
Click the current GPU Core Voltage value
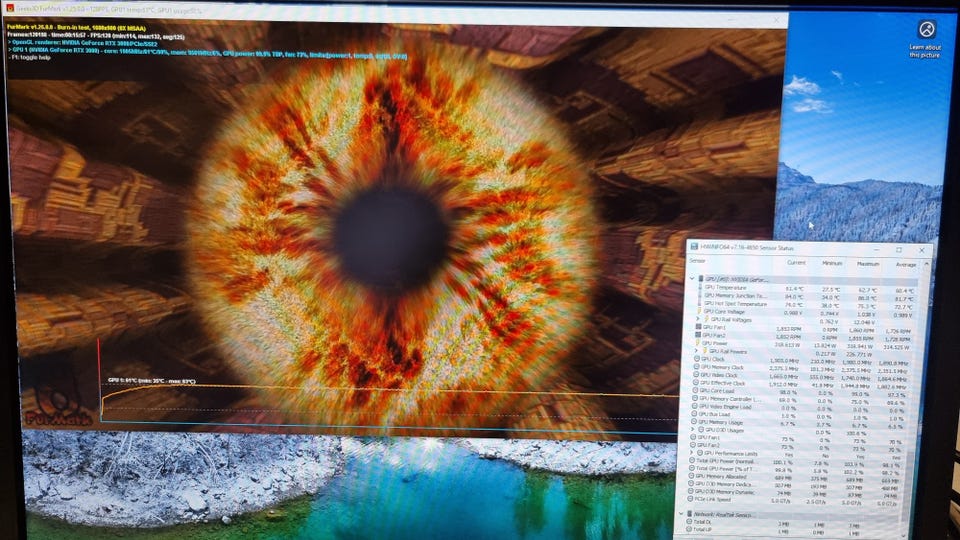tap(793, 313)
